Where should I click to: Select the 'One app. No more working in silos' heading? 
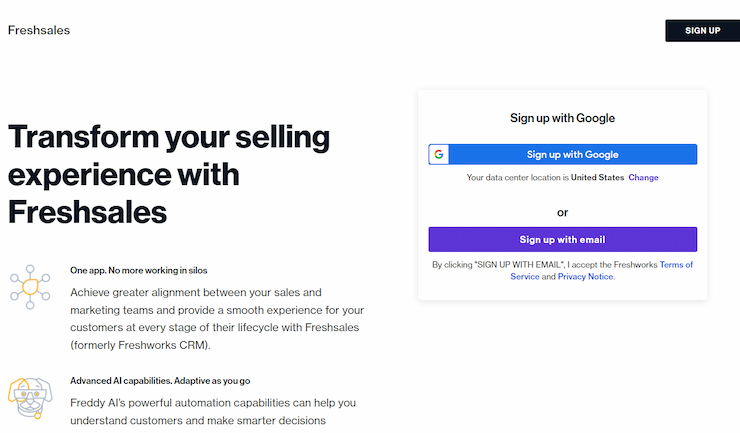139,270
